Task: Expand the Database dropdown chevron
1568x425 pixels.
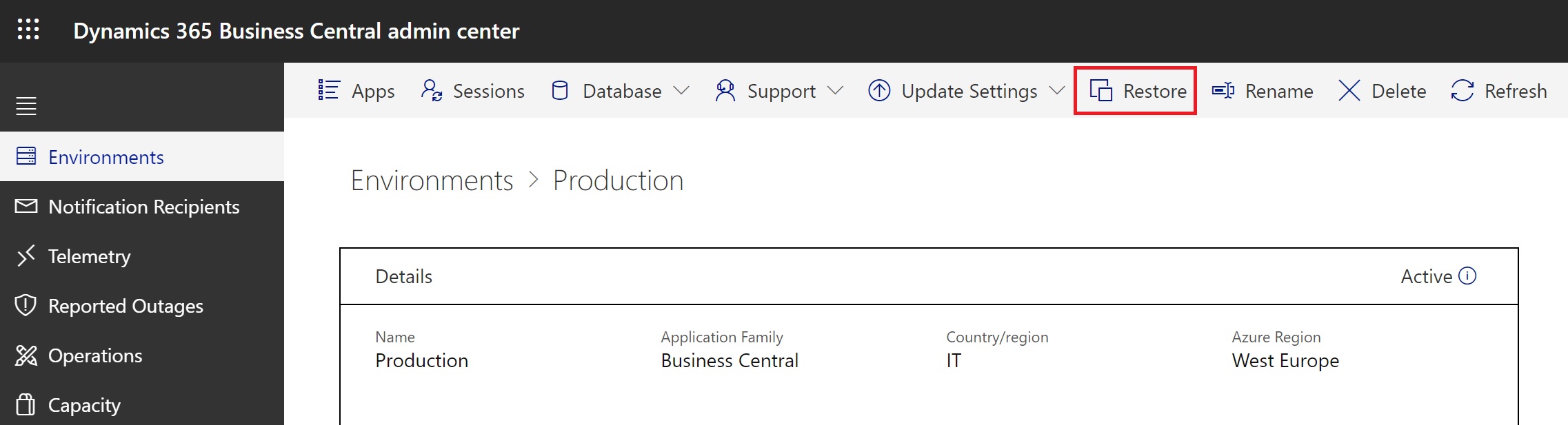Action: tap(681, 90)
